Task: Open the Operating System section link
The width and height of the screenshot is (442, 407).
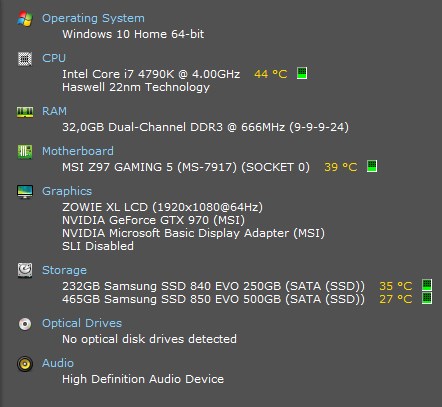Action: pos(93,18)
